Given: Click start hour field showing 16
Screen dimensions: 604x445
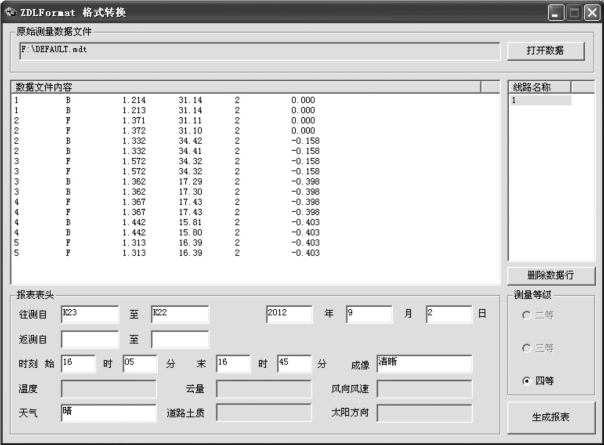Looking at the screenshot, I should pyautogui.click(x=78, y=364).
